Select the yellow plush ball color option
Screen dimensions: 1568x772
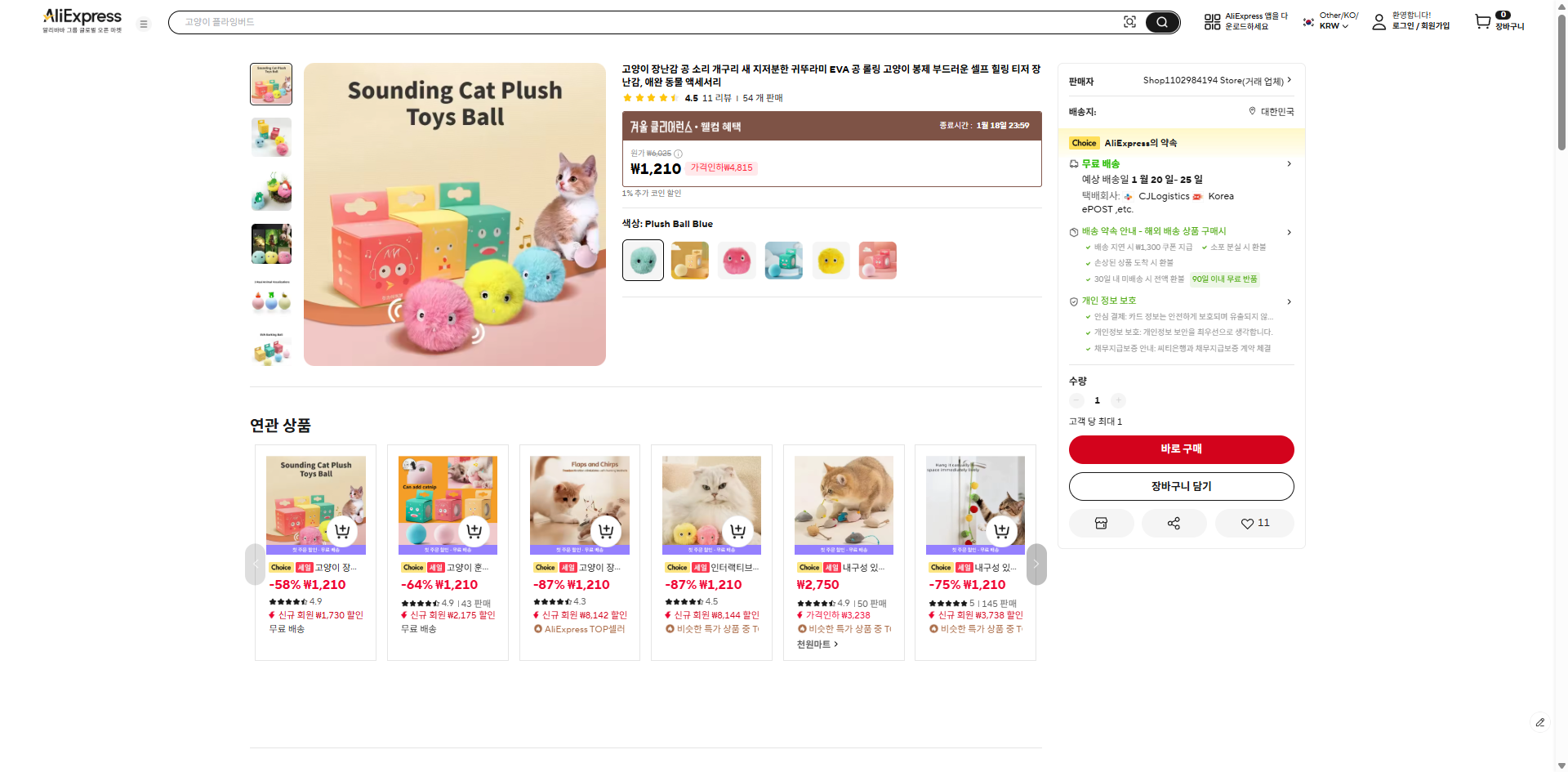click(831, 261)
